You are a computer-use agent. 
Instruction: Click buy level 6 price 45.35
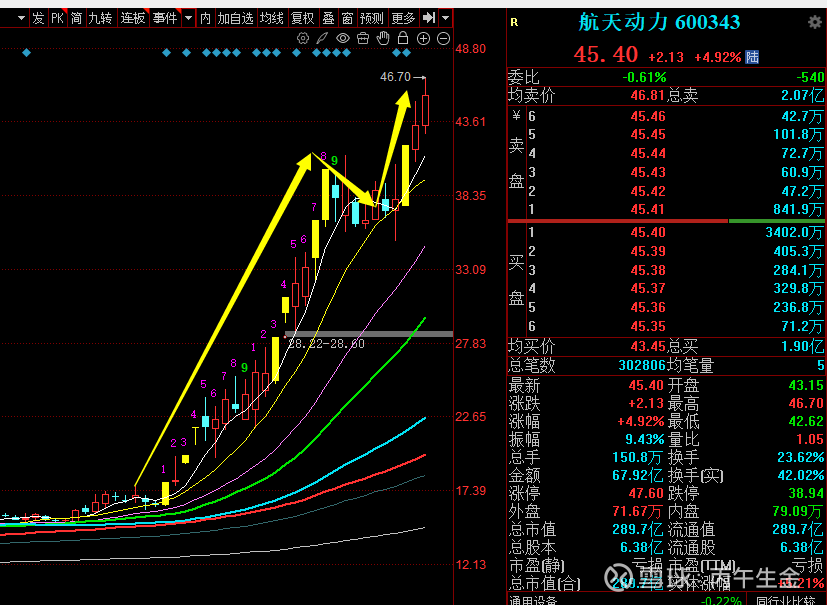click(x=648, y=326)
